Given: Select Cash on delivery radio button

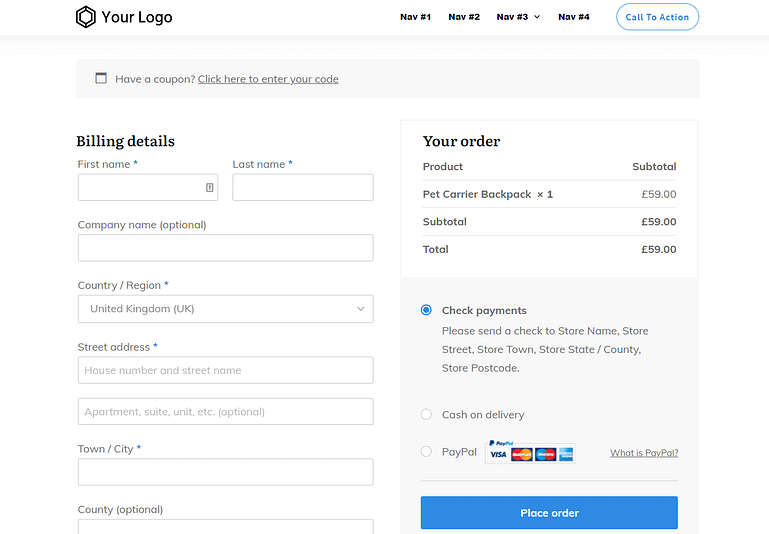Looking at the screenshot, I should [426, 414].
